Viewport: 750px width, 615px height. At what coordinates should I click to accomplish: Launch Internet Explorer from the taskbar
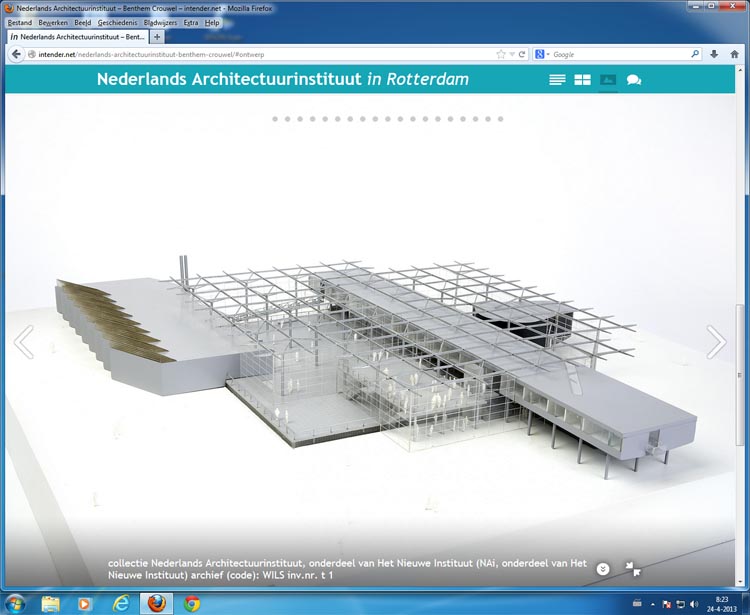(121, 604)
